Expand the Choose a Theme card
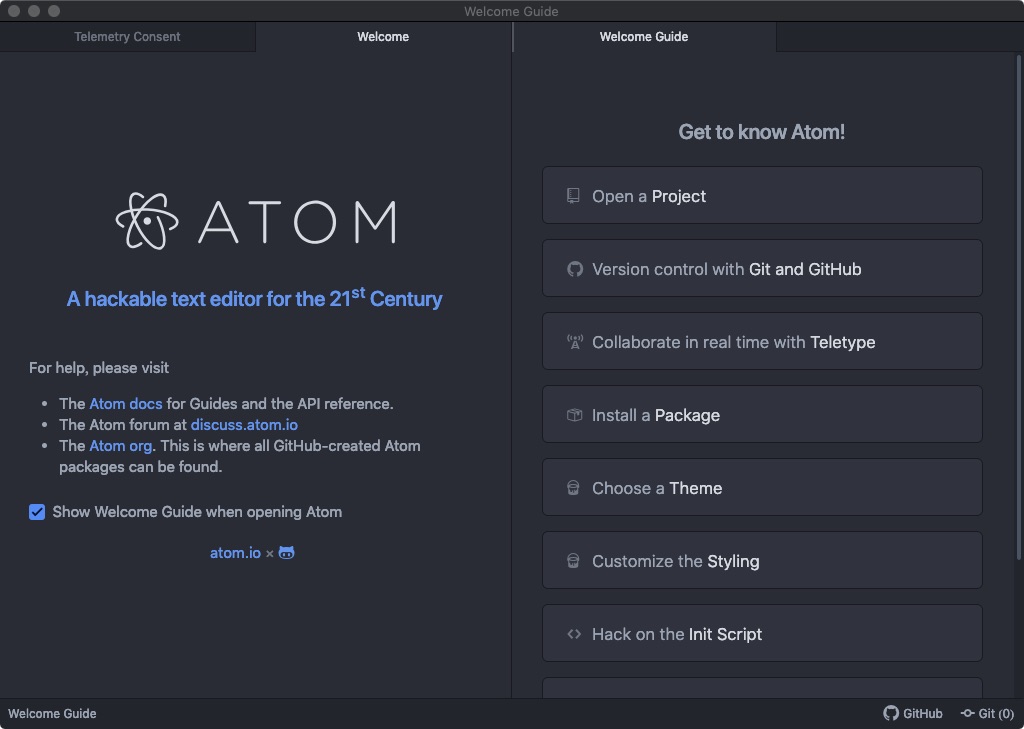The image size is (1024, 729). (762, 487)
